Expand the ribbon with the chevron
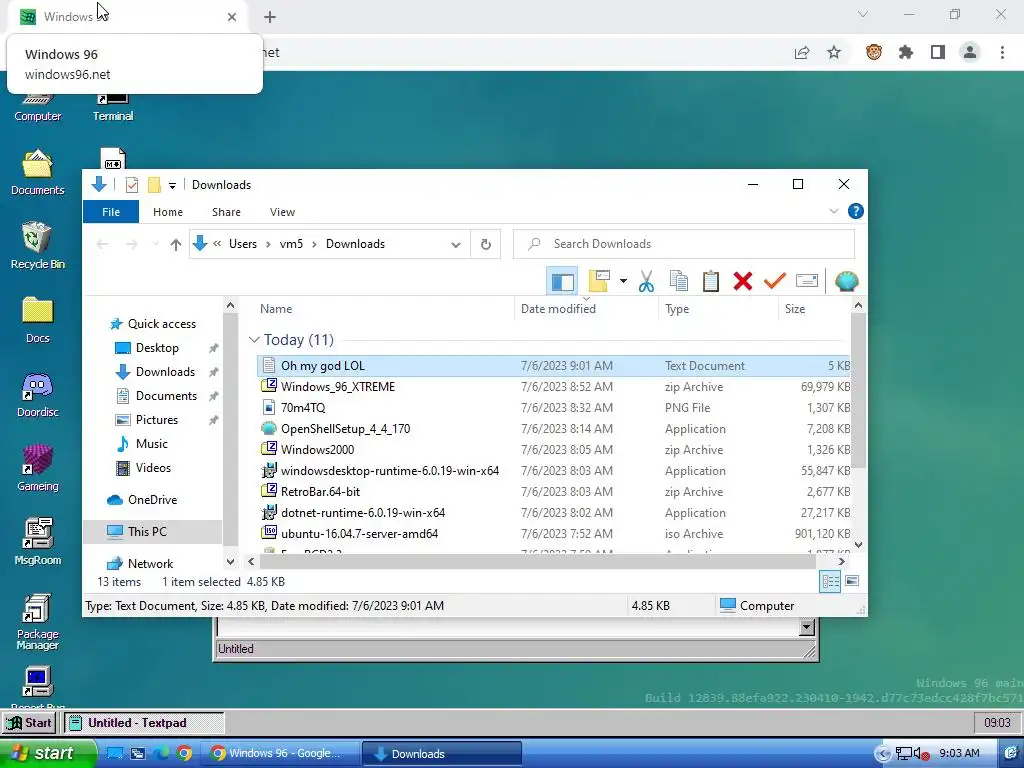This screenshot has height=768, width=1024. [834, 212]
